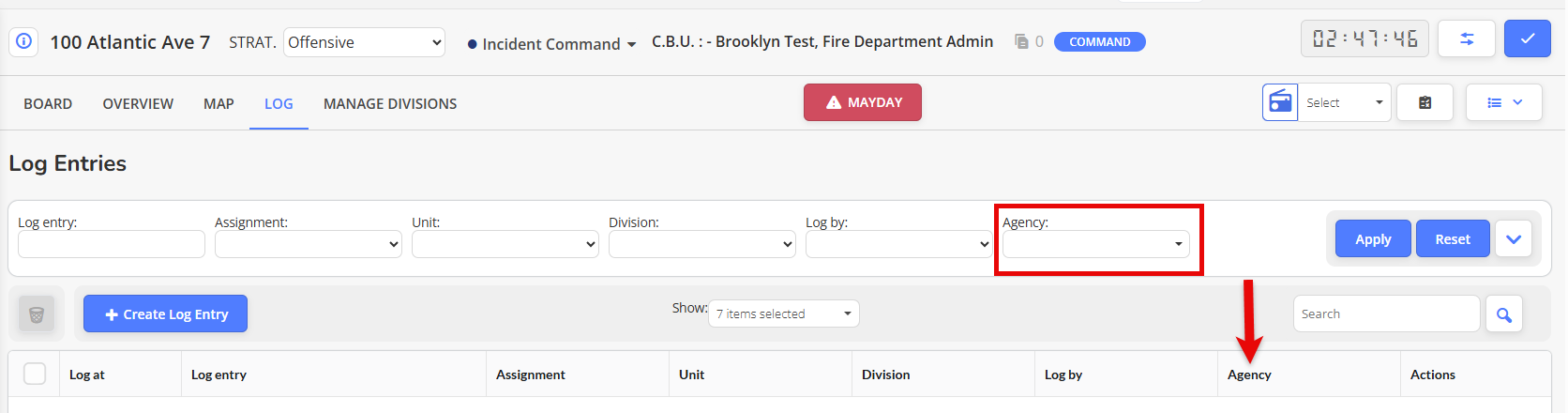
Task: Click the red MAYDAY button
Action: tap(863, 102)
